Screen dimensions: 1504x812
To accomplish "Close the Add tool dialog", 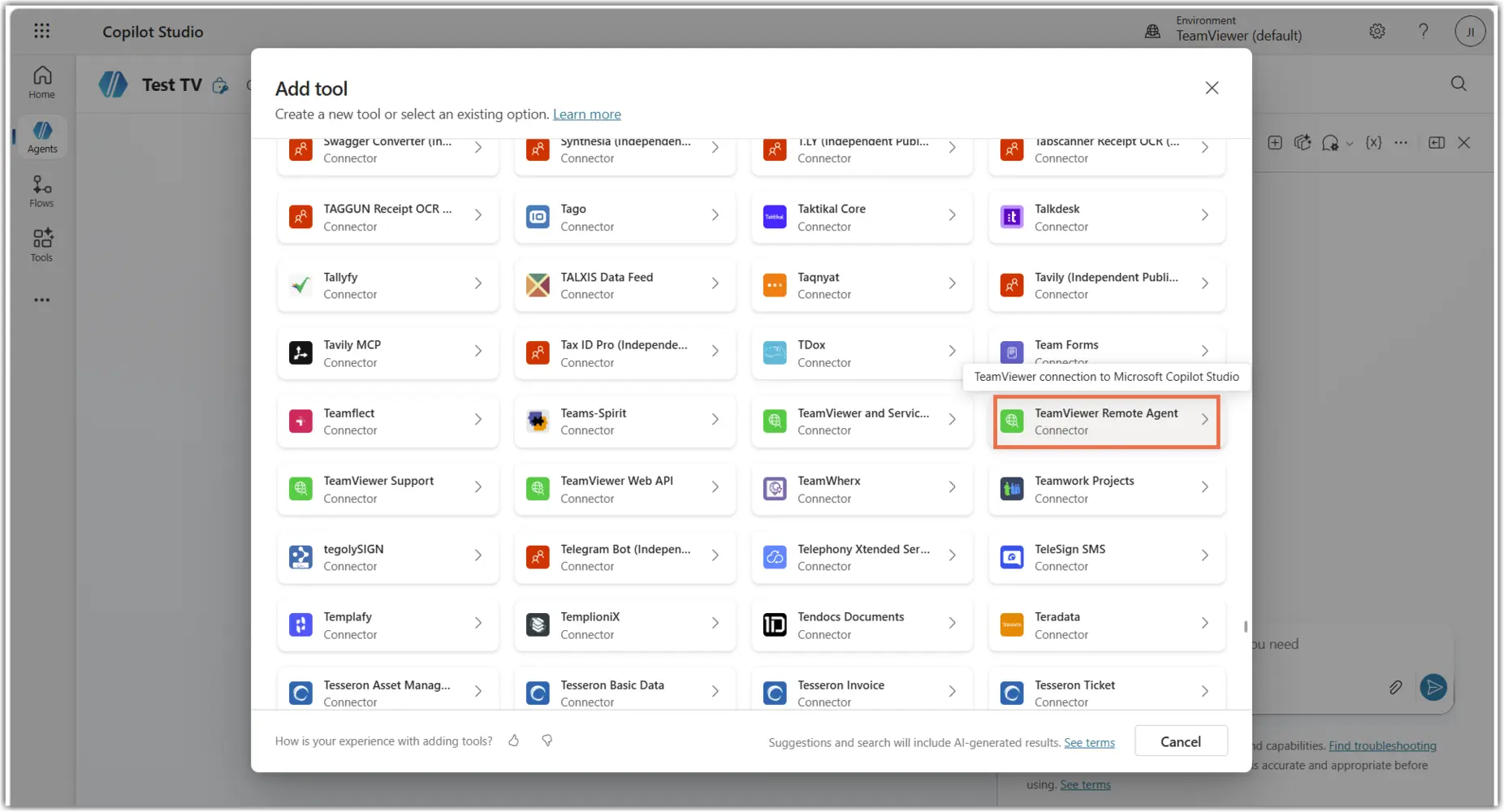I will click(x=1212, y=88).
